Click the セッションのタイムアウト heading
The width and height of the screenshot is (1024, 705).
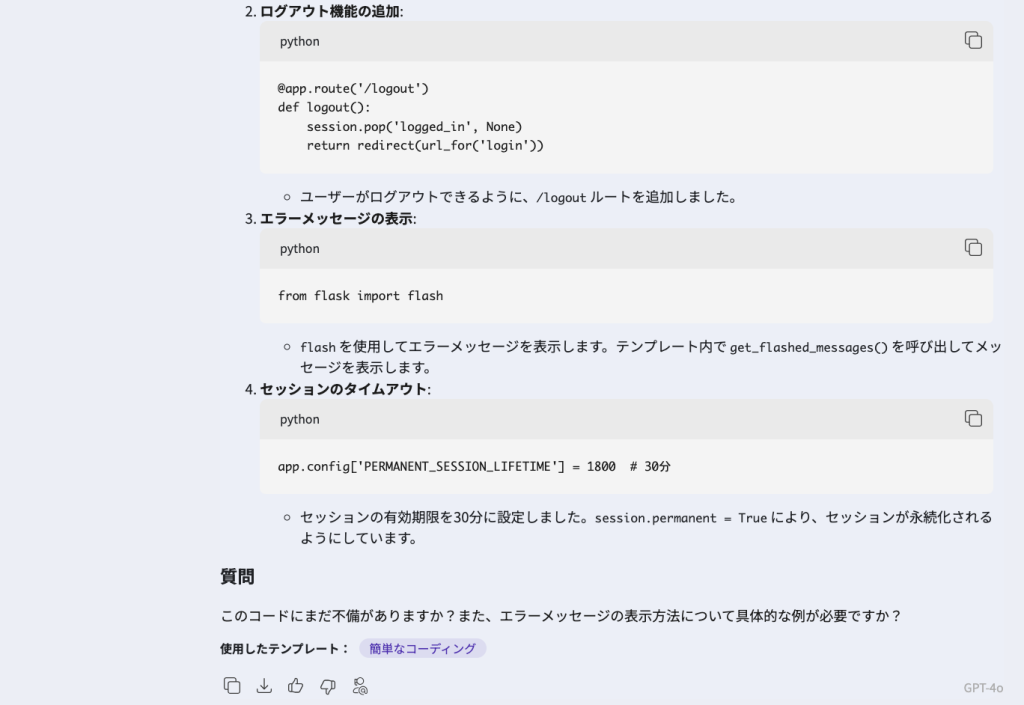[344, 390]
